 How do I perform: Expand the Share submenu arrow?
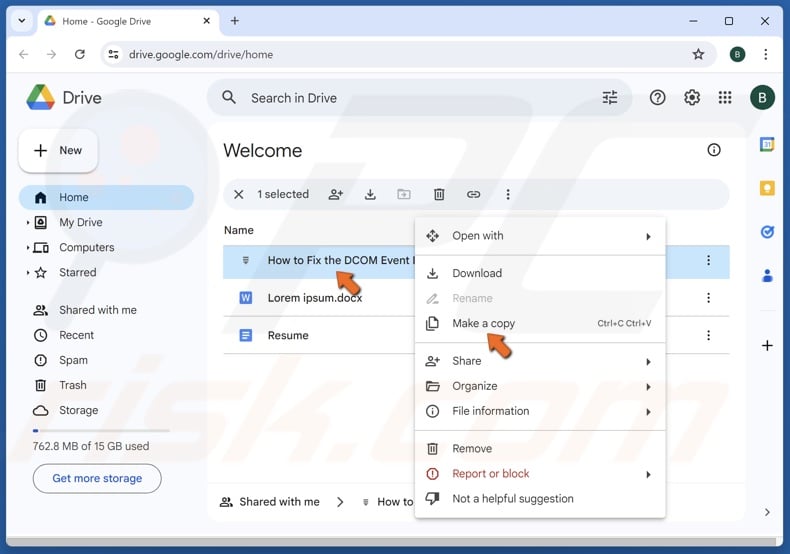coord(648,362)
